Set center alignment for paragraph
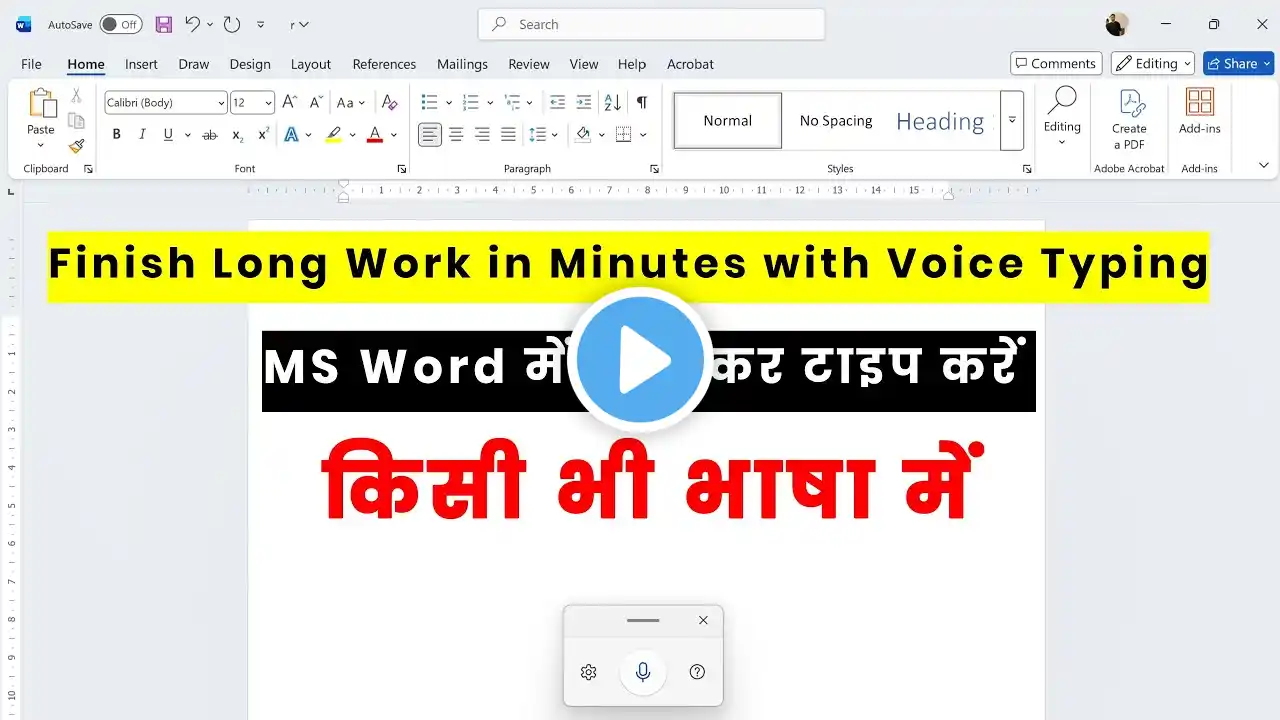The width and height of the screenshot is (1280, 720). [456, 134]
